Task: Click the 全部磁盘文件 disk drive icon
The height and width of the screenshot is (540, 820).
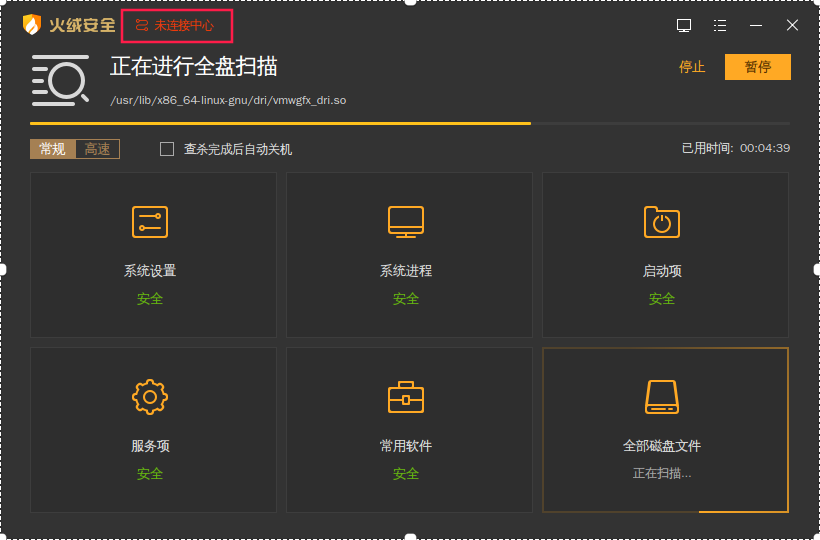Action: tap(662, 397)
